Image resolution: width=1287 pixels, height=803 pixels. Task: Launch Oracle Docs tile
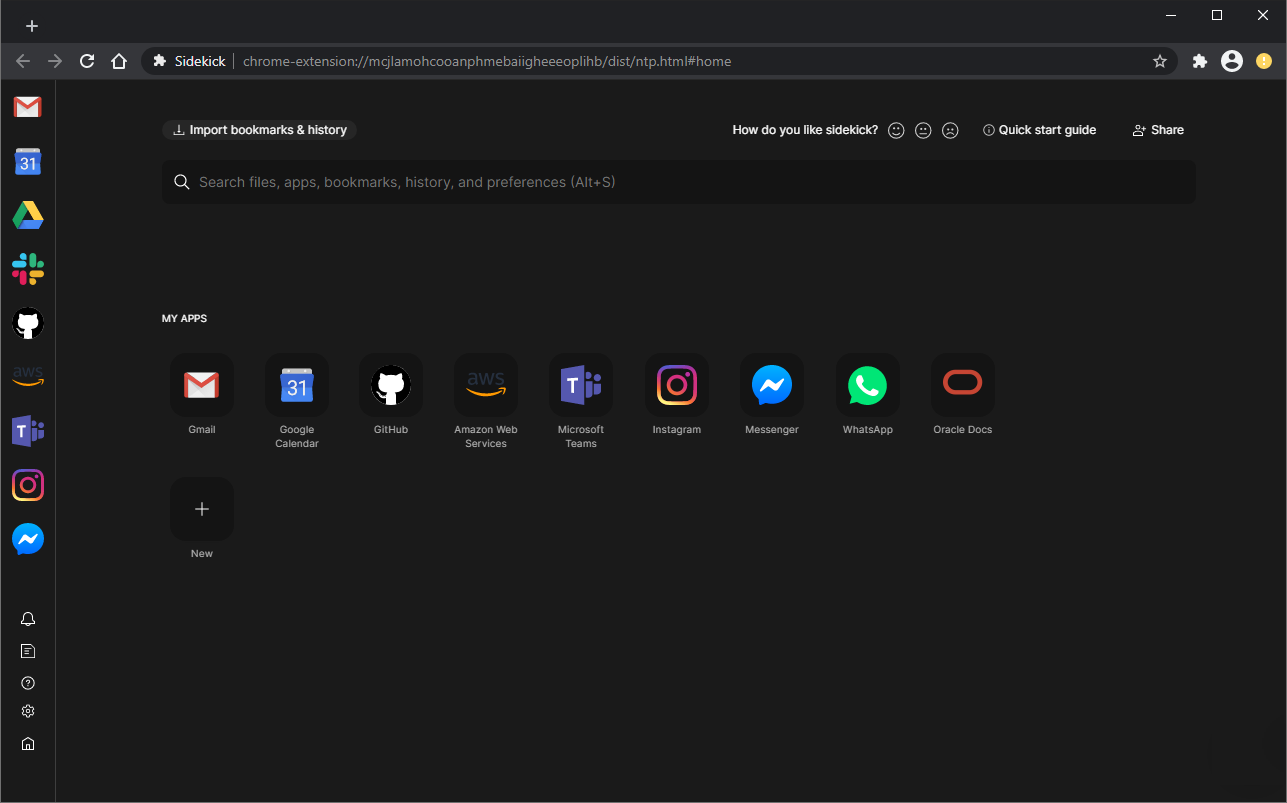963,385
